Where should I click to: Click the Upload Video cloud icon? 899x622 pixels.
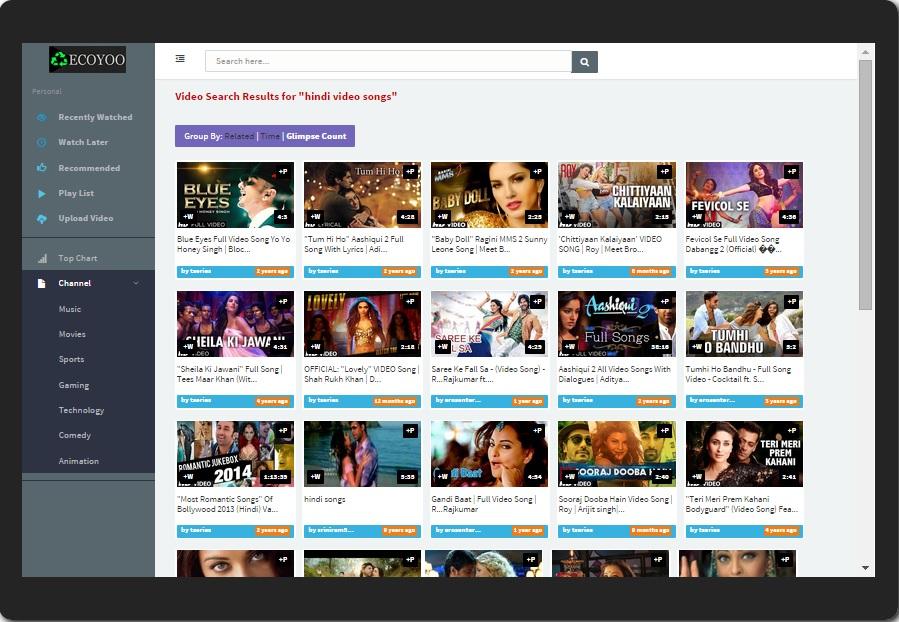(41, 219)
